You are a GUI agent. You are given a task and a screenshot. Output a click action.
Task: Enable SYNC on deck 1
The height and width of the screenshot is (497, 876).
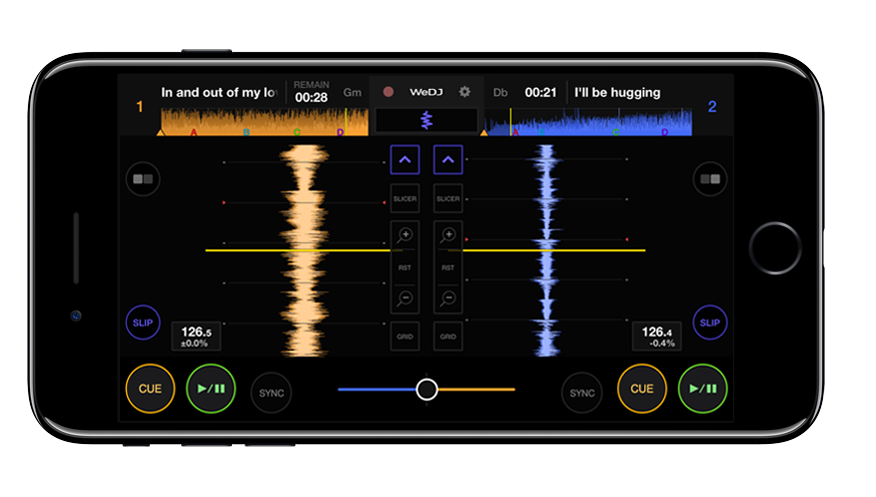click(x=271, y=393)
